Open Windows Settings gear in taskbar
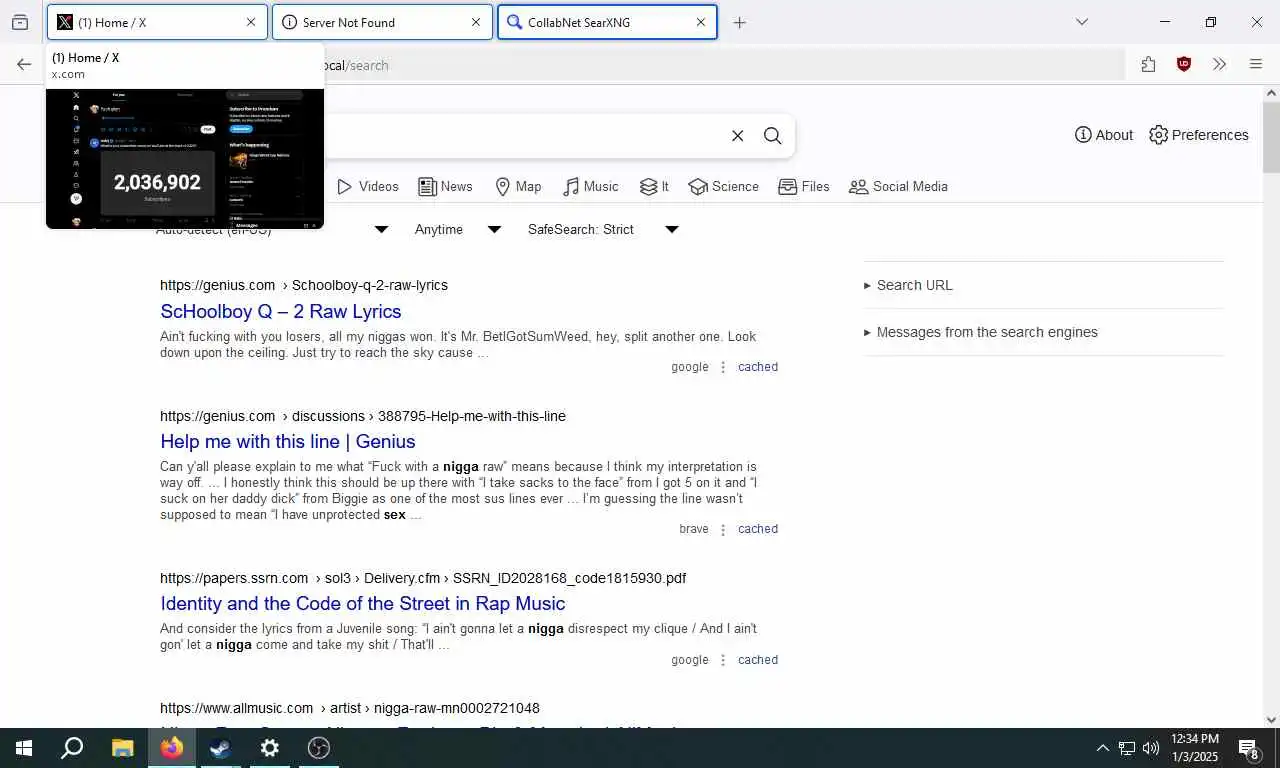The width and height of the screenshot is (1280, 768). coord(269,748)
